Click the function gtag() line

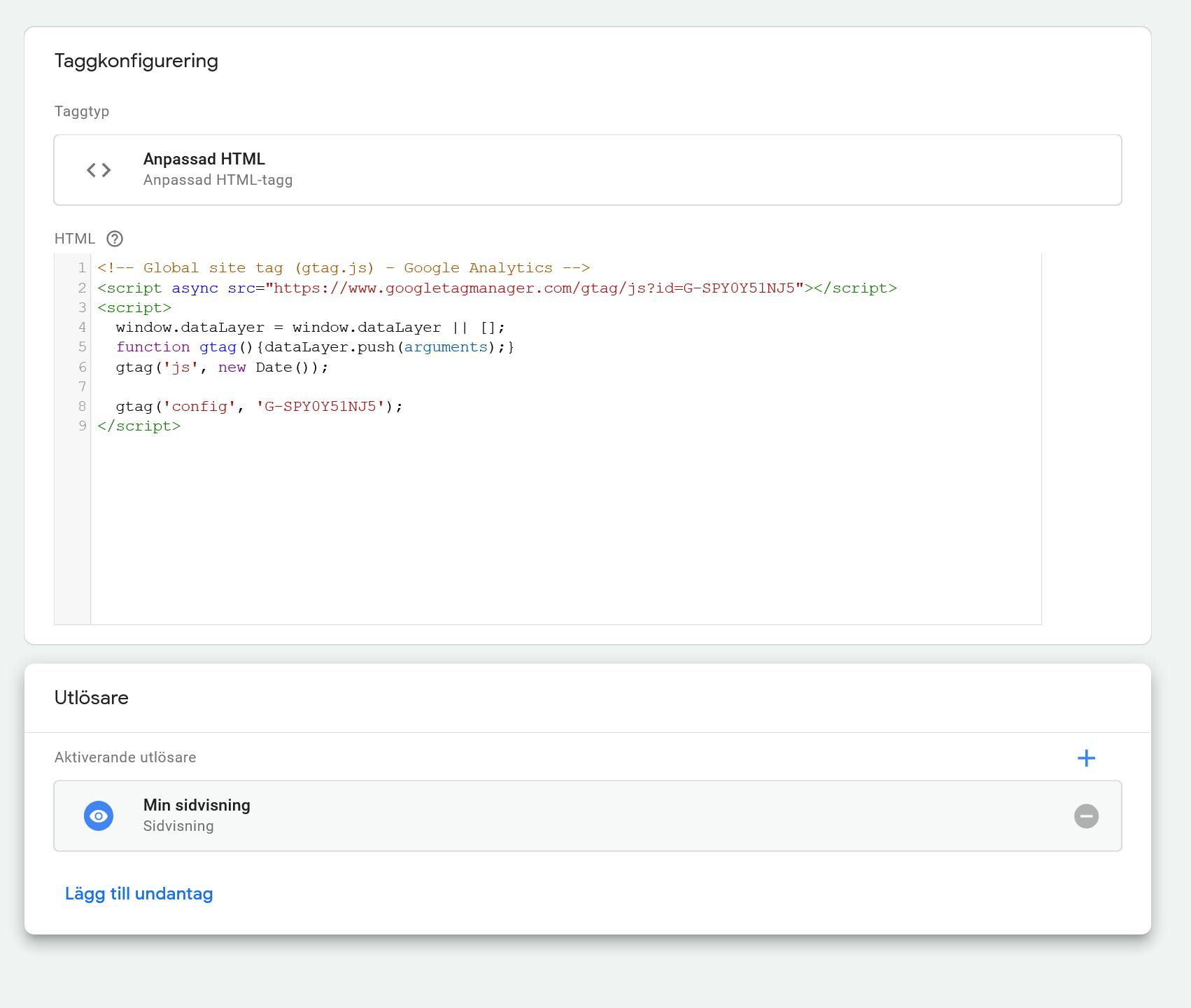tap(315, 346)
